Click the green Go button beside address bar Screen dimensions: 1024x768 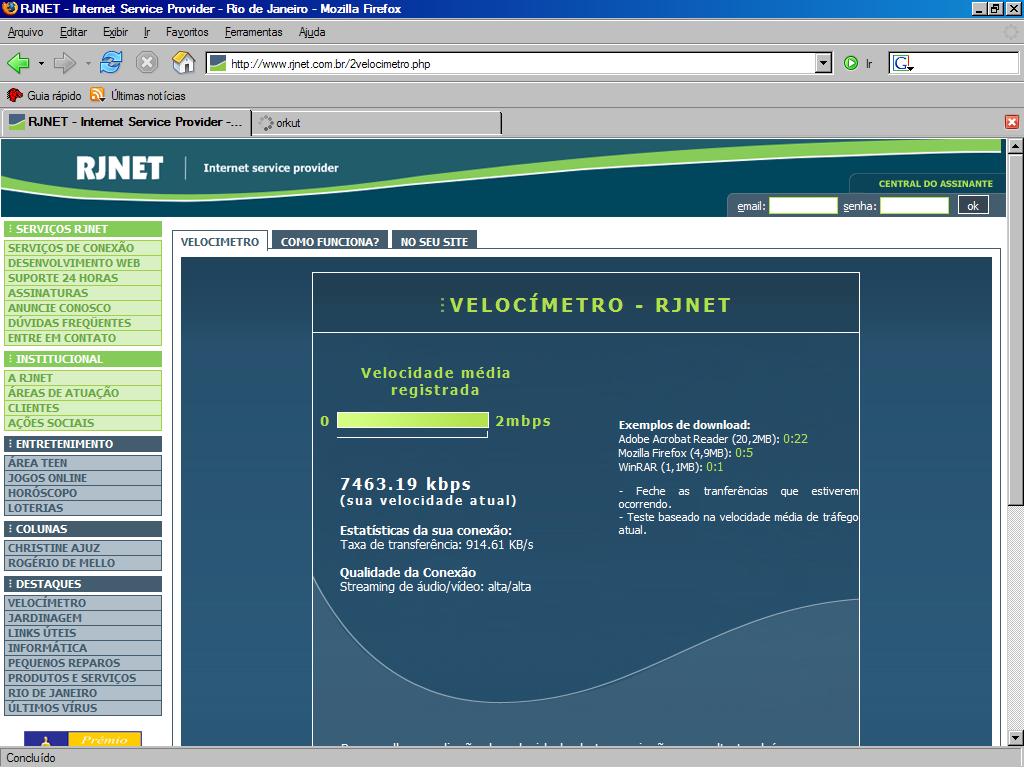(851, 63)
